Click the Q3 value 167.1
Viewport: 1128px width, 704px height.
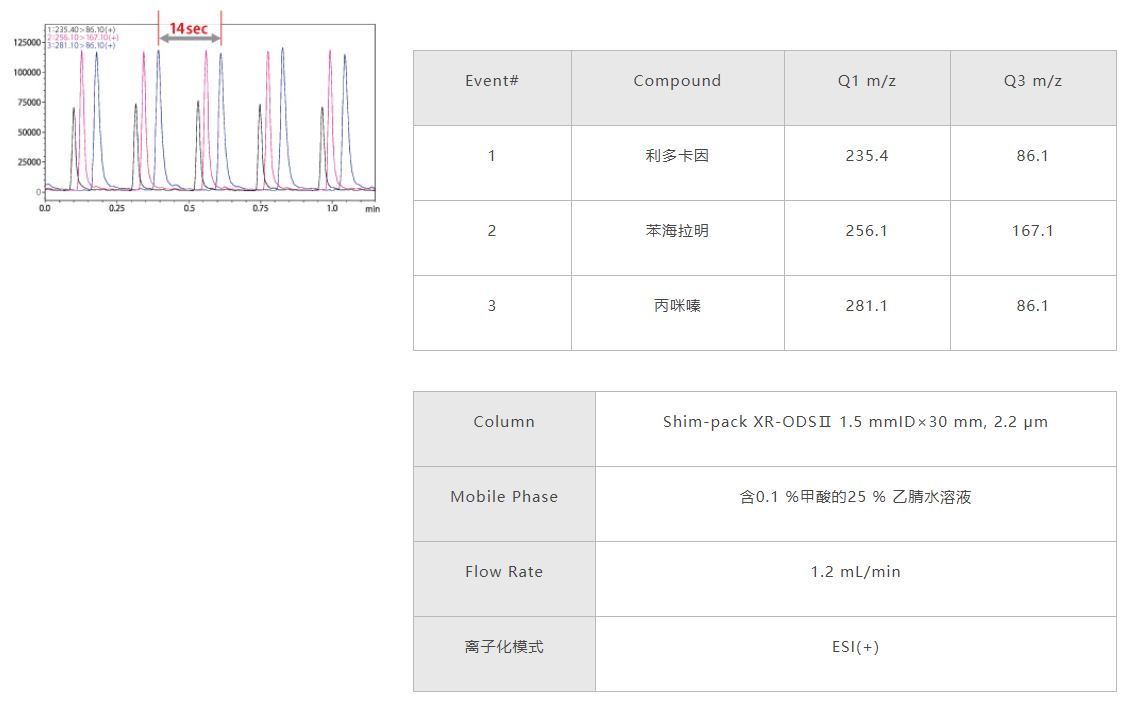[1033, 231]
